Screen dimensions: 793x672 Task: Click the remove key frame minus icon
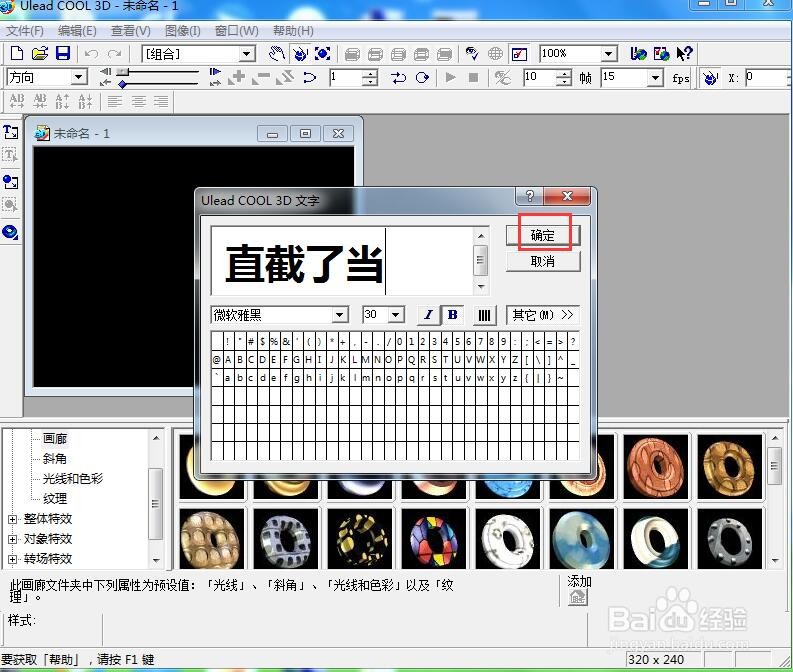(260, 77)
